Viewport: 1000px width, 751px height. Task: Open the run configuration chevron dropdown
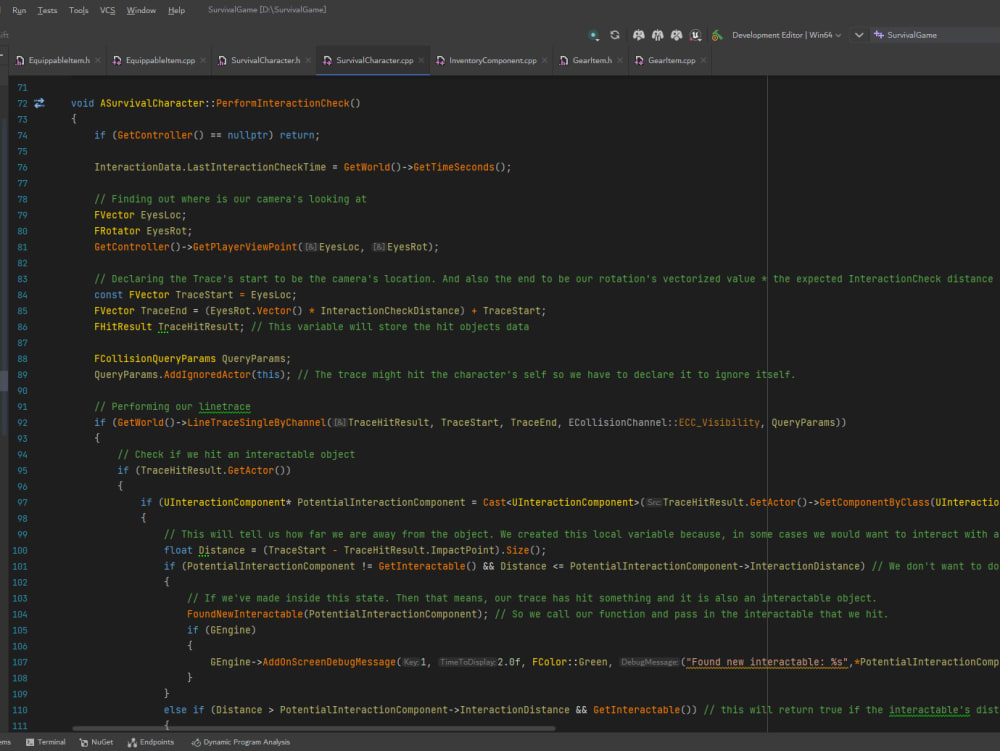click(858, 35)
